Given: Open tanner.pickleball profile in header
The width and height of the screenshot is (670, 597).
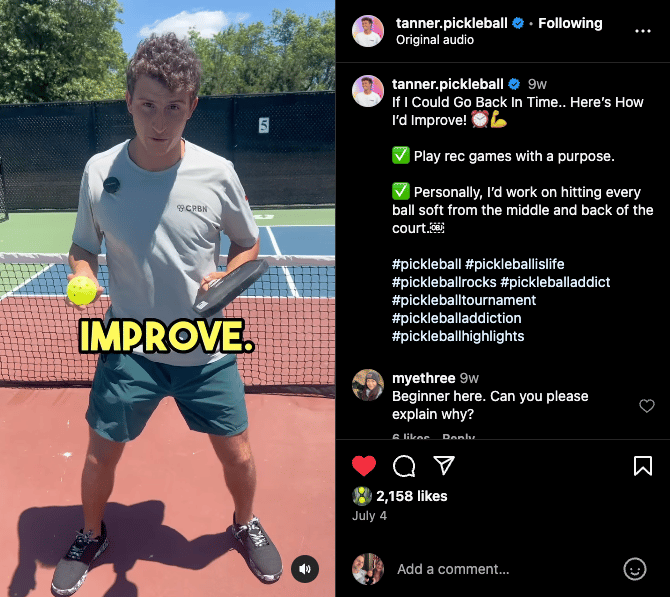Looking at the screenshot, I should [452, 23].
